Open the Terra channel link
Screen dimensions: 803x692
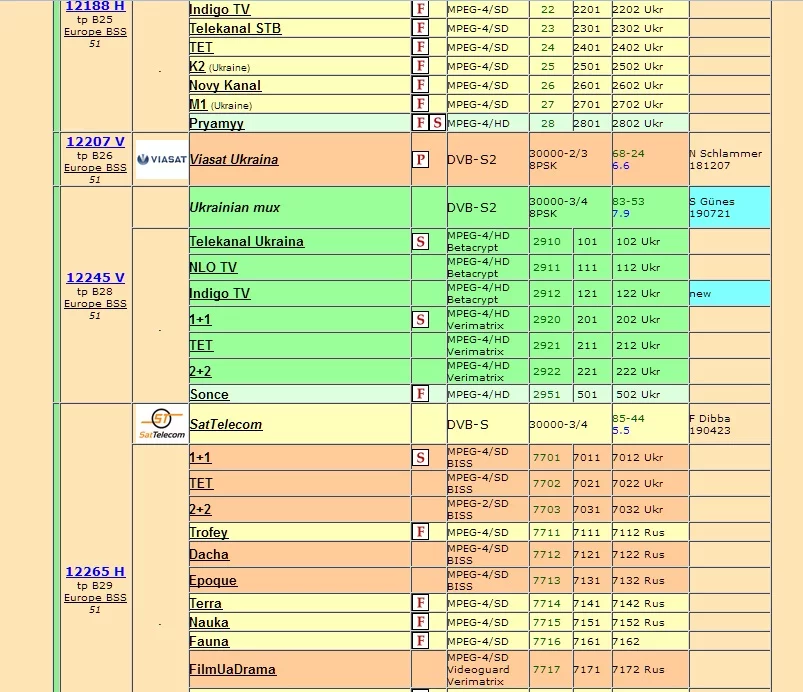pyautogui.click(x=205, y=603)
